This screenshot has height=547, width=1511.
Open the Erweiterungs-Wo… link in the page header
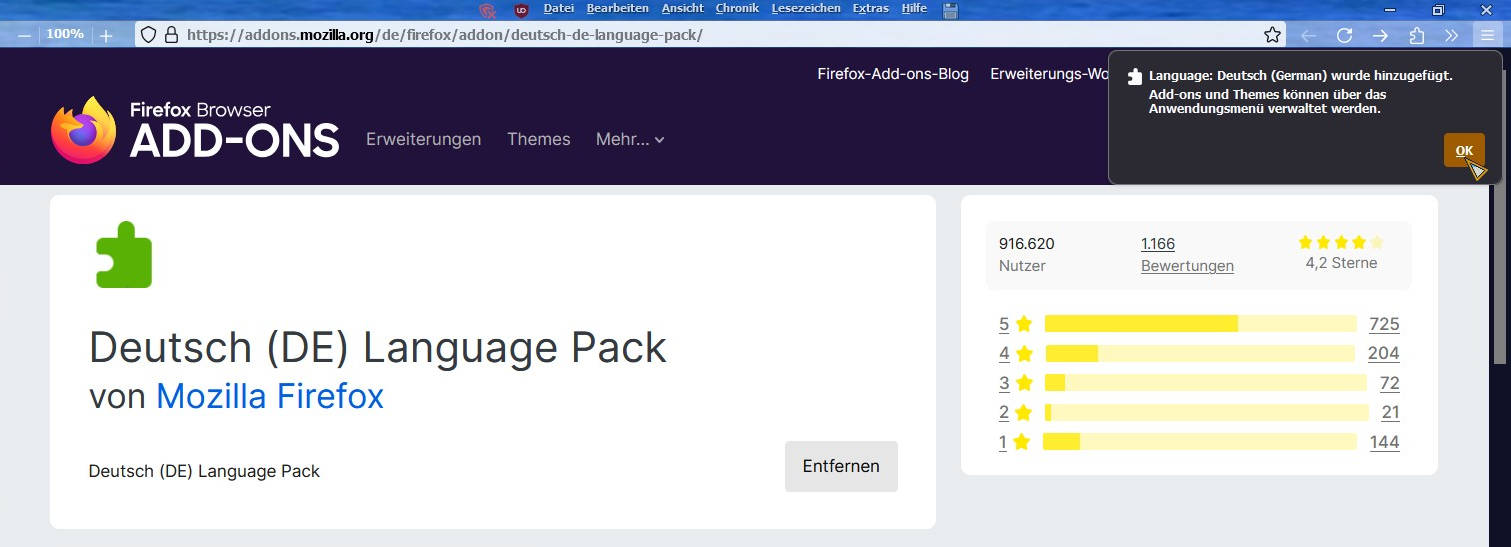point(1049,74)
